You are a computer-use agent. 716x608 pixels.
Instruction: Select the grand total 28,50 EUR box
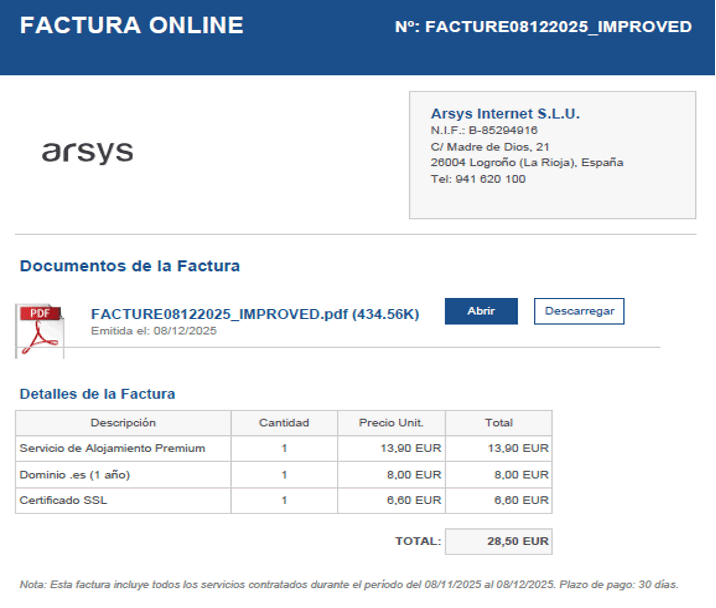[499, 542]
